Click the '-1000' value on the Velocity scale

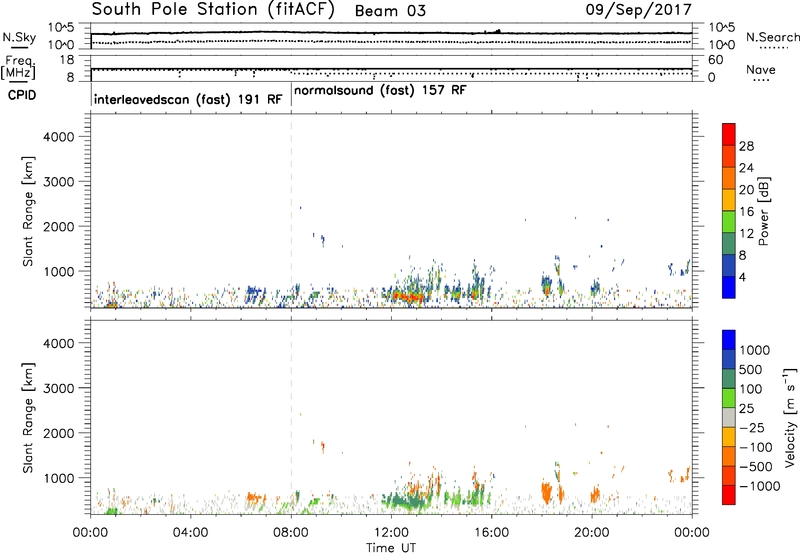760,486
